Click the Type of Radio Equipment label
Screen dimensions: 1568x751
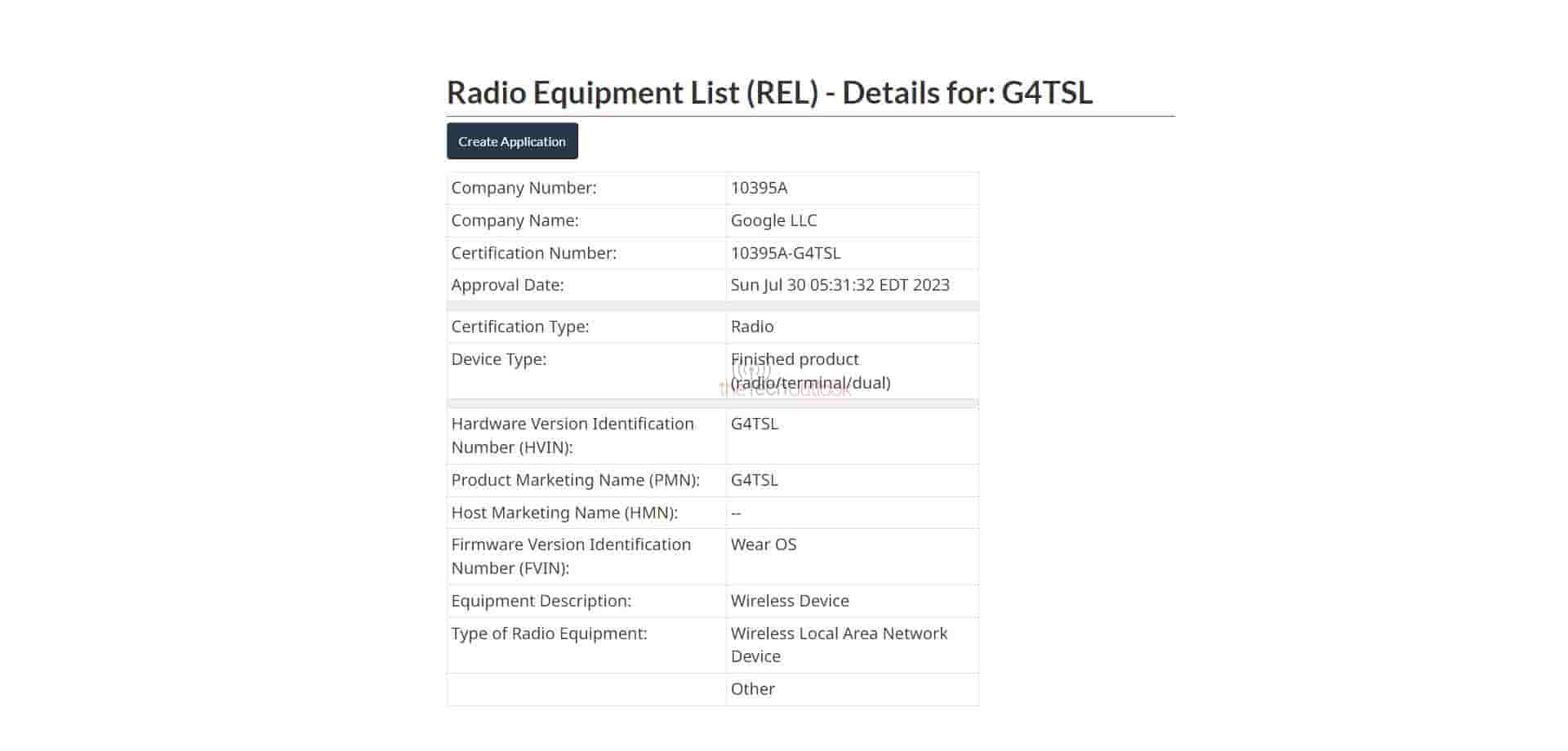pos(549,633)
